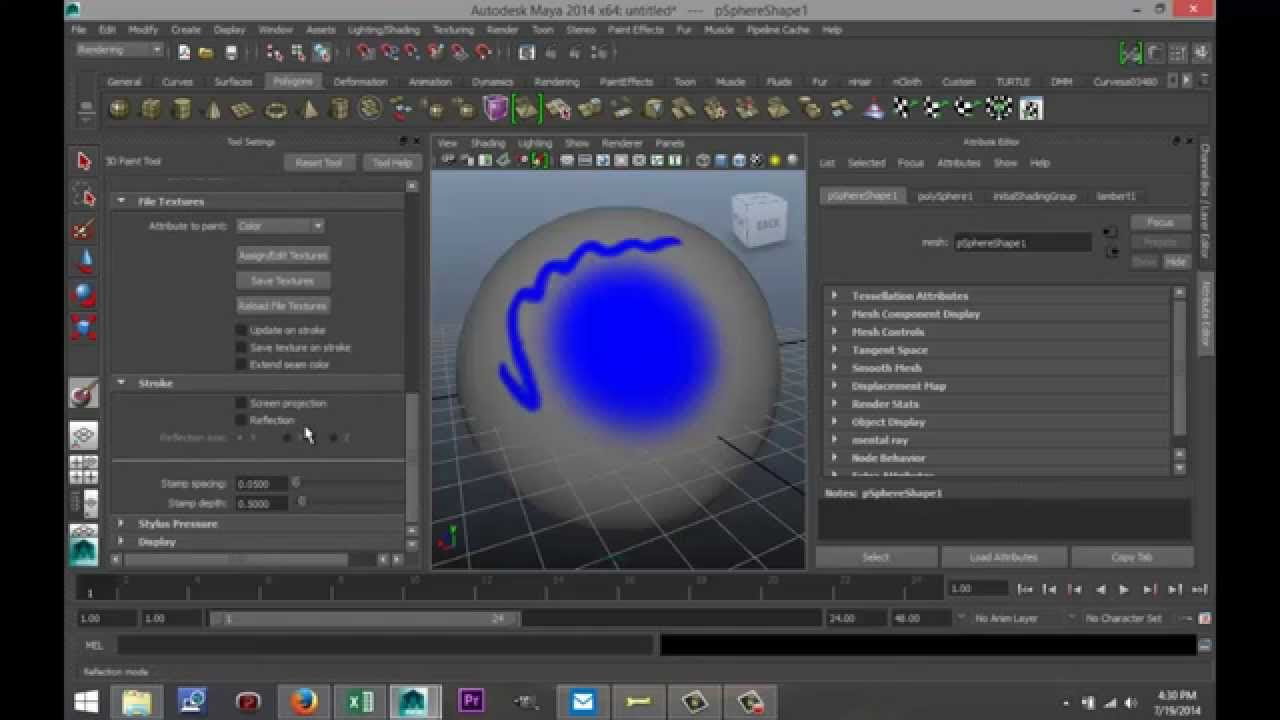Click the New Scene icon
The width and height of the screenshot is (1280, 720).
[184, 52]
